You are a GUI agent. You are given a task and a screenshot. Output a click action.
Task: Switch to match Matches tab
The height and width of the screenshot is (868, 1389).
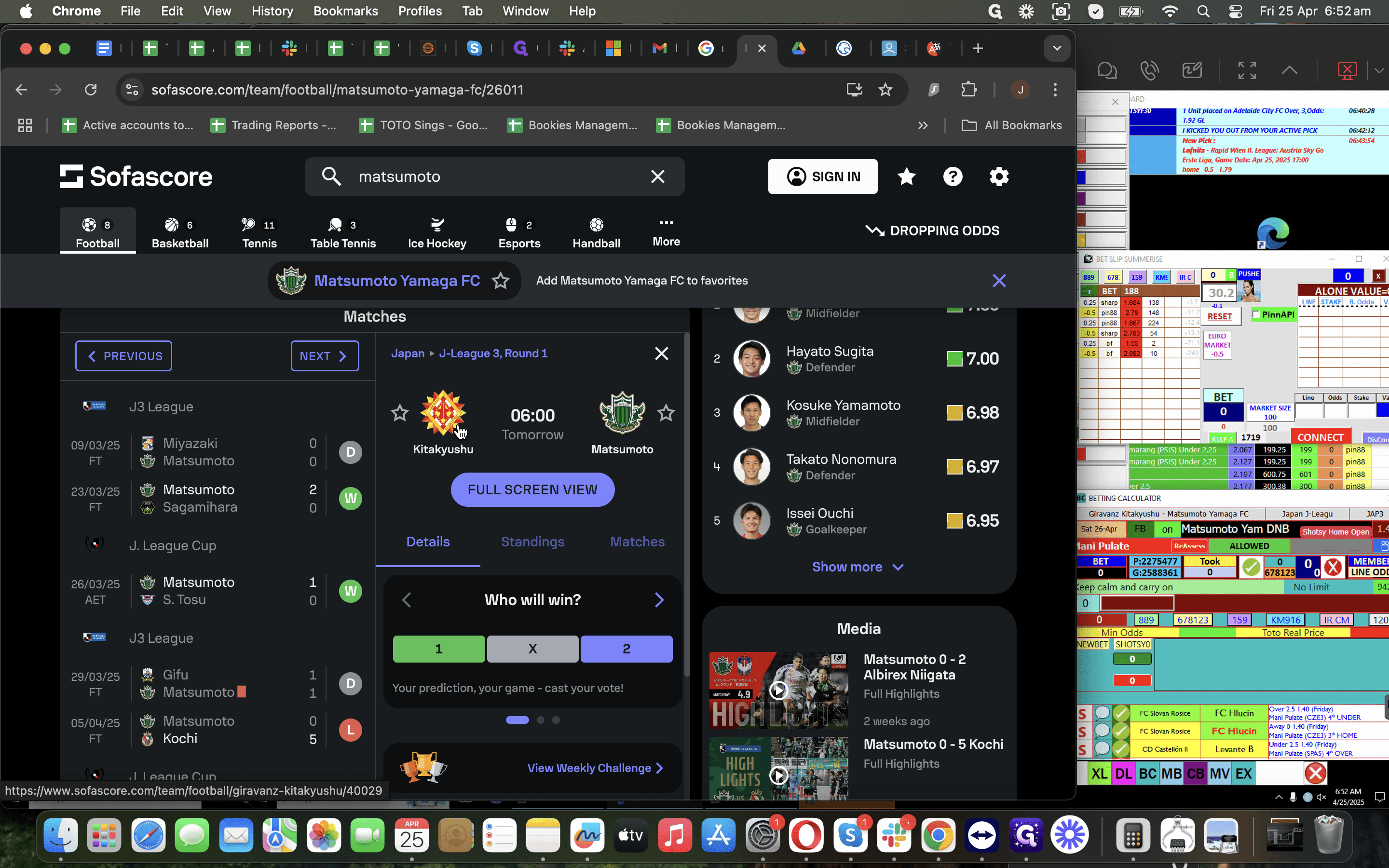637,542
